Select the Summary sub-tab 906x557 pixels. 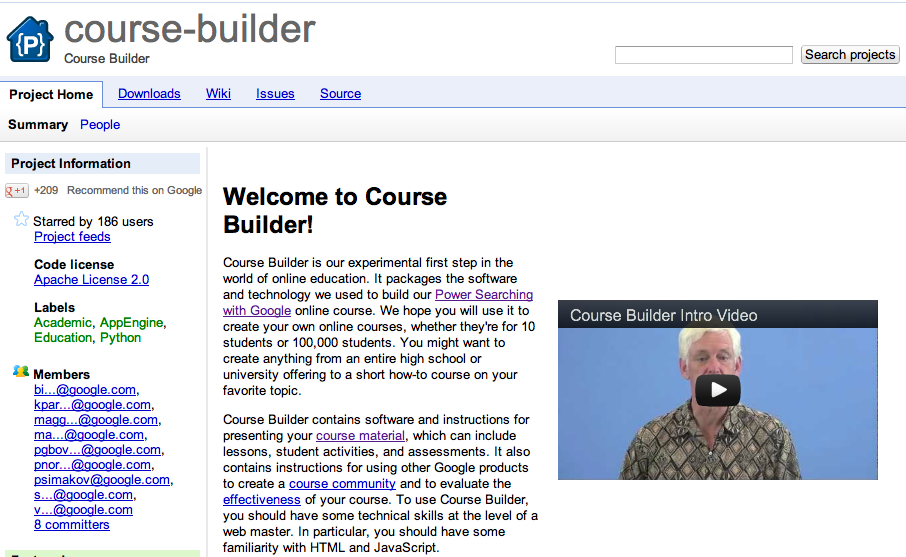coord(38,125)
